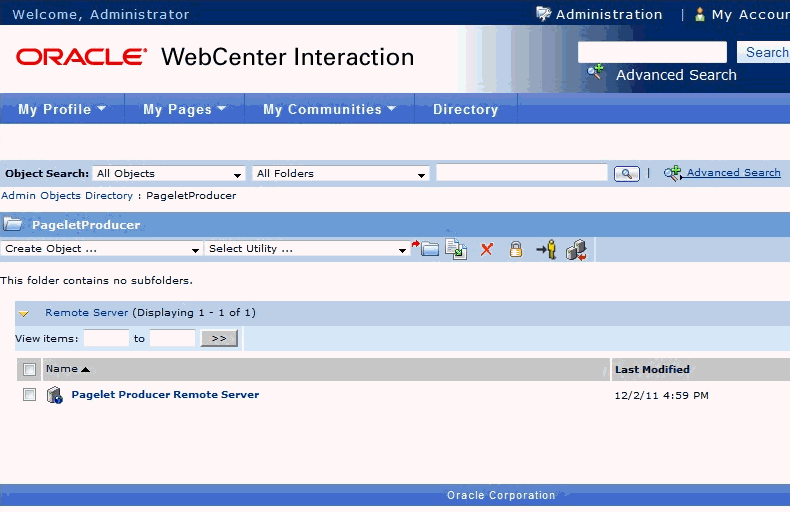Open the All Folders dropdown
Image resolution: width=790 pixels, height=512 pixels.
pos(341,174)
